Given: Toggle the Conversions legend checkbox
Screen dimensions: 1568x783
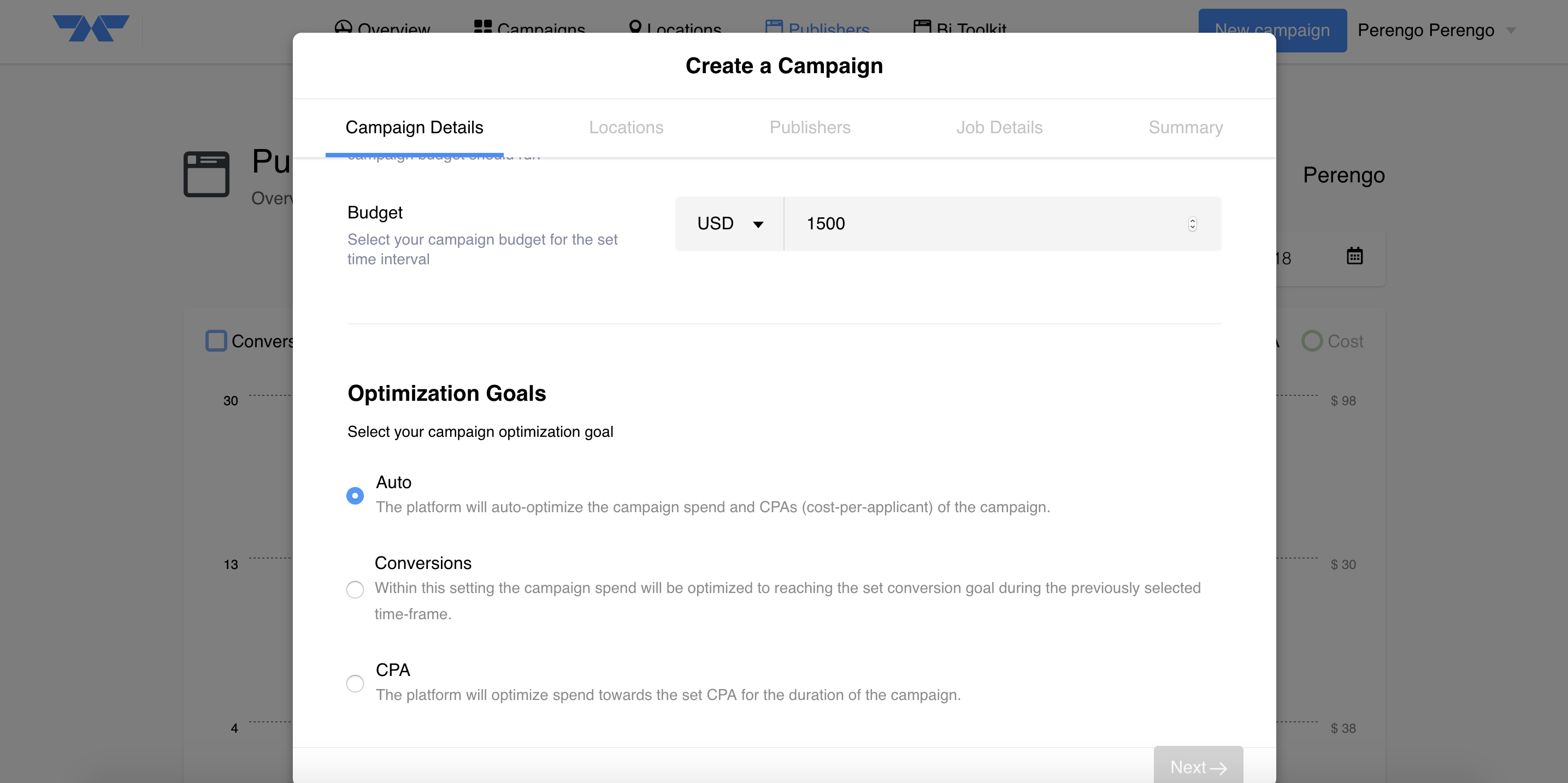Looking at the screenshot, I should (x=216, y=341).
